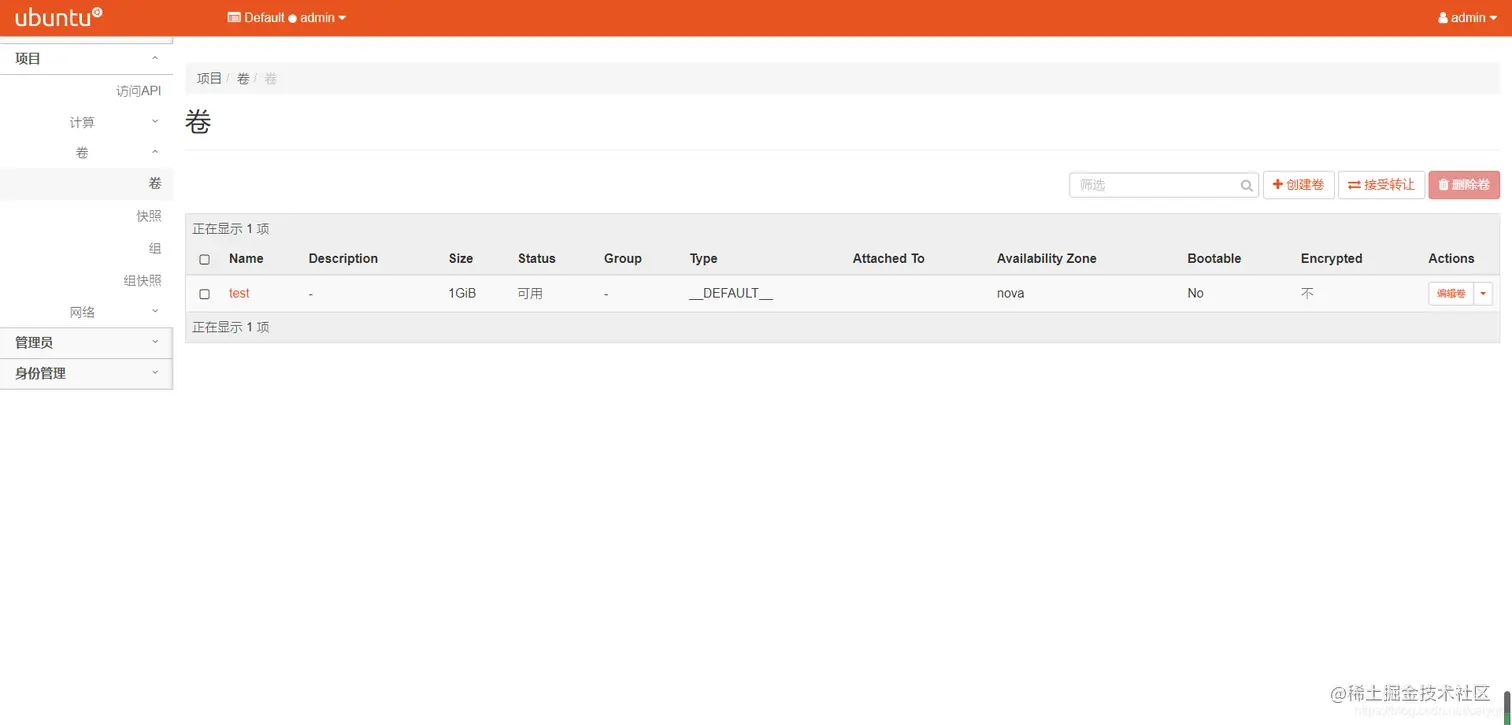Open 访问API in sidebar
Viewport: 1512px width, 725px height.
(138, 91)
